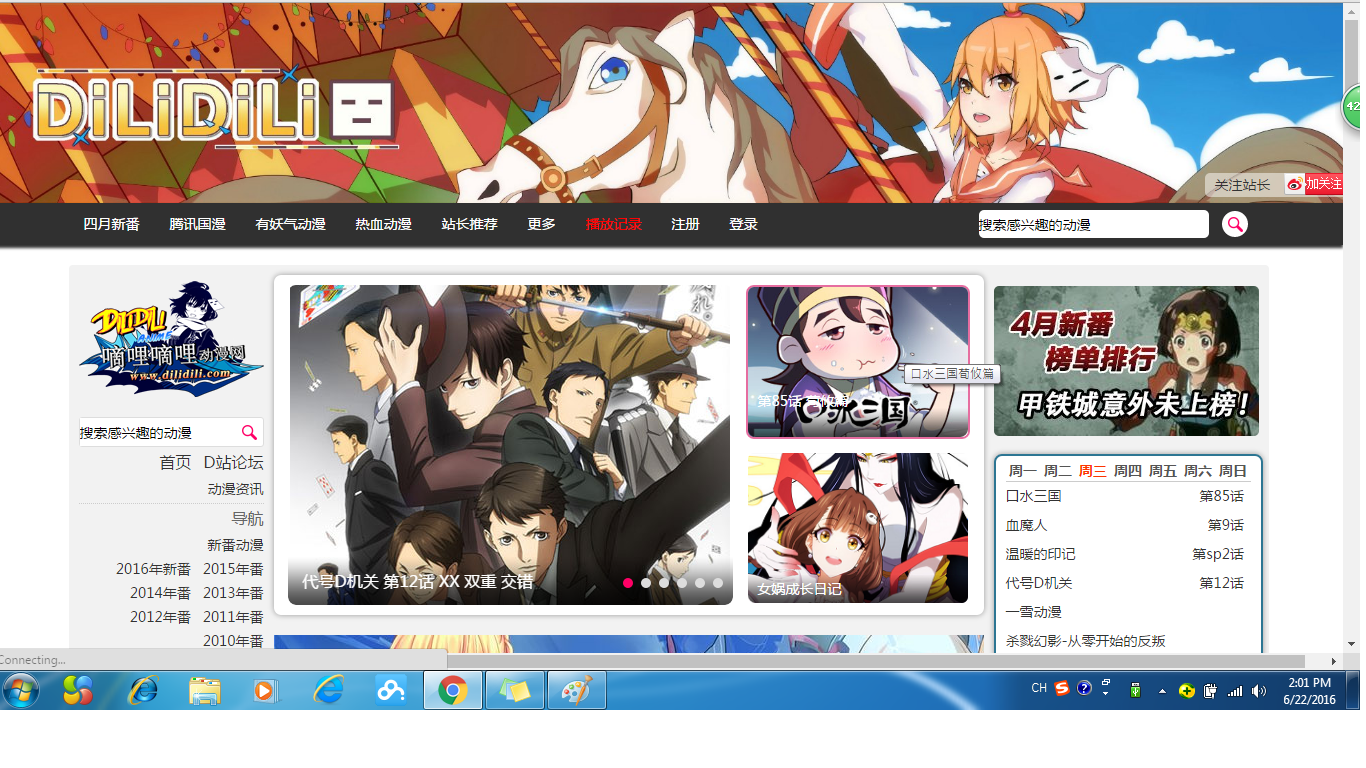Click the horizontal scrollbar right arrow
The height and width of the screenshot is (768, 1366).
point(1334,661)
